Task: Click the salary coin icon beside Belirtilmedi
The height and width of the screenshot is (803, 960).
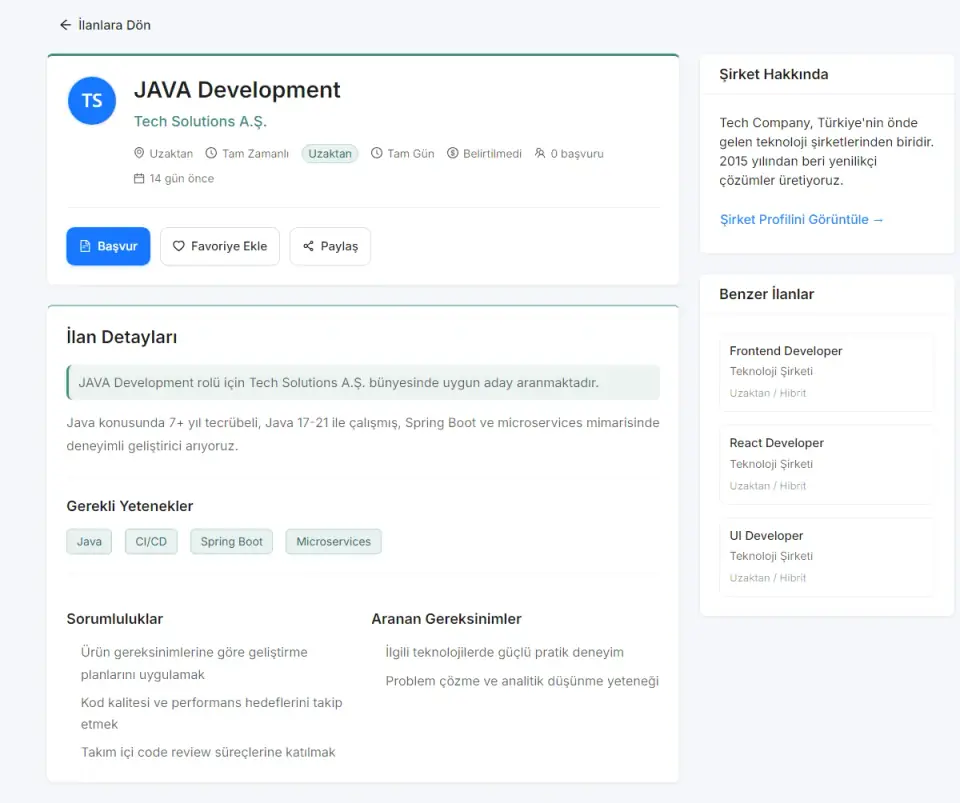Action: point(452,153)
